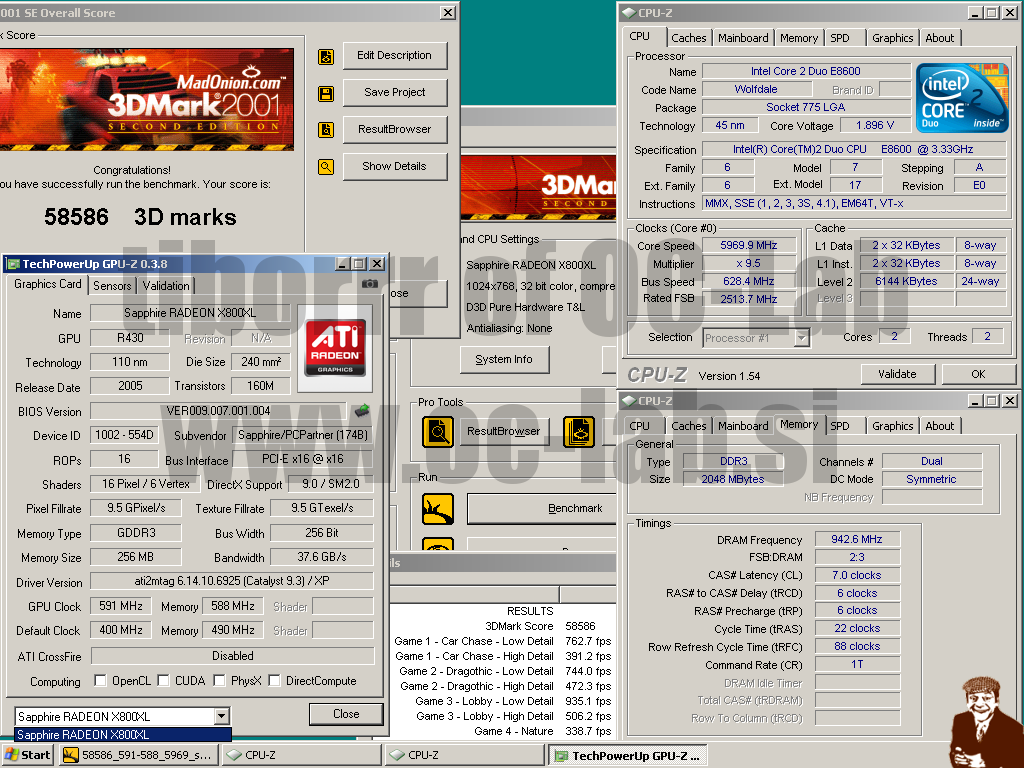Toggle the PhysX checkbox in GPU-Z
Screen dimensions: 1024x768
[219, 680]
